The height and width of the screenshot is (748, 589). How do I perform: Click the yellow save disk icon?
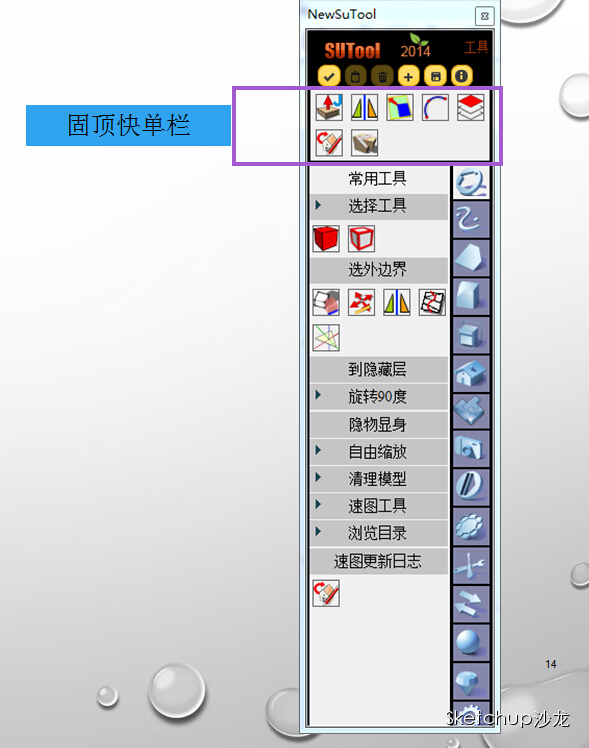(435, 76)
